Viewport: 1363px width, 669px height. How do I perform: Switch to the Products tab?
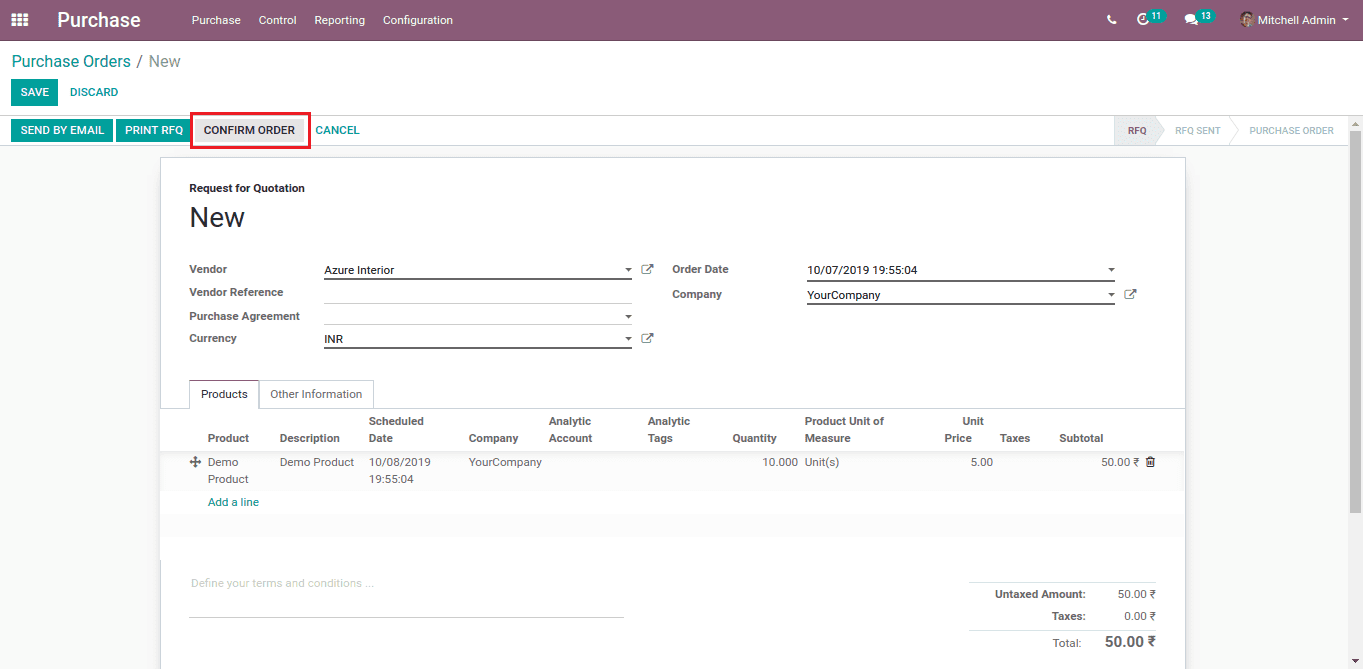tap(224, 394)
